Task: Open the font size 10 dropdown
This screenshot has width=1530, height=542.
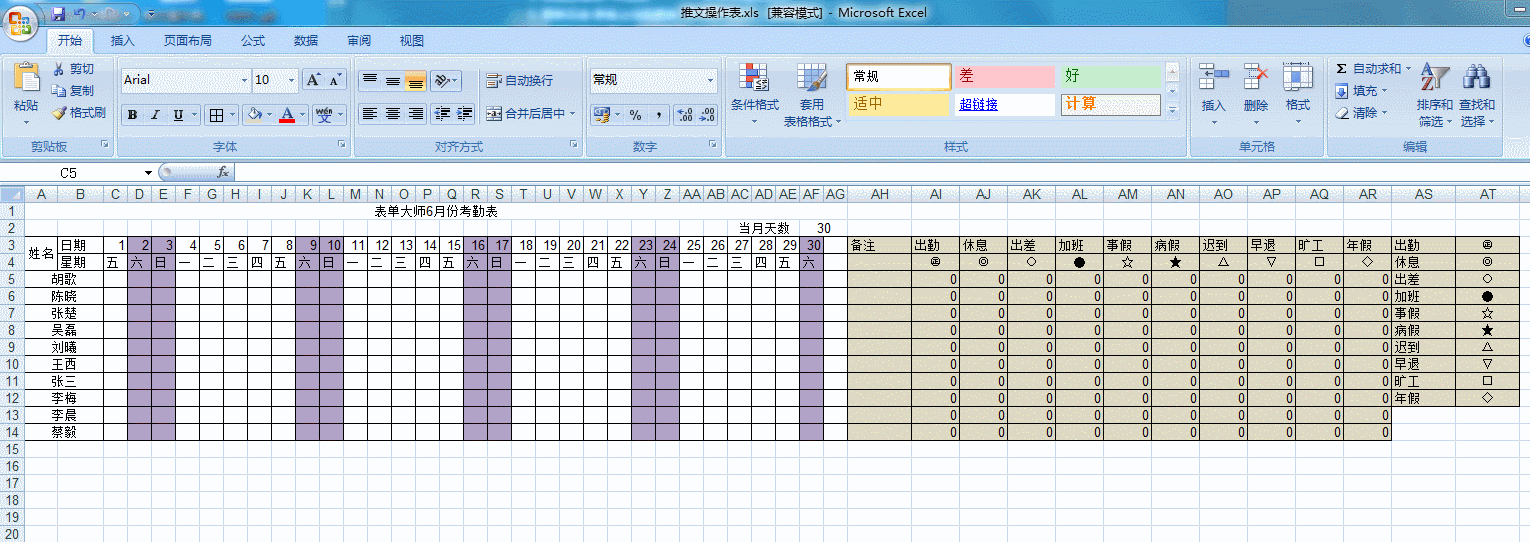Action: (292, 80)
